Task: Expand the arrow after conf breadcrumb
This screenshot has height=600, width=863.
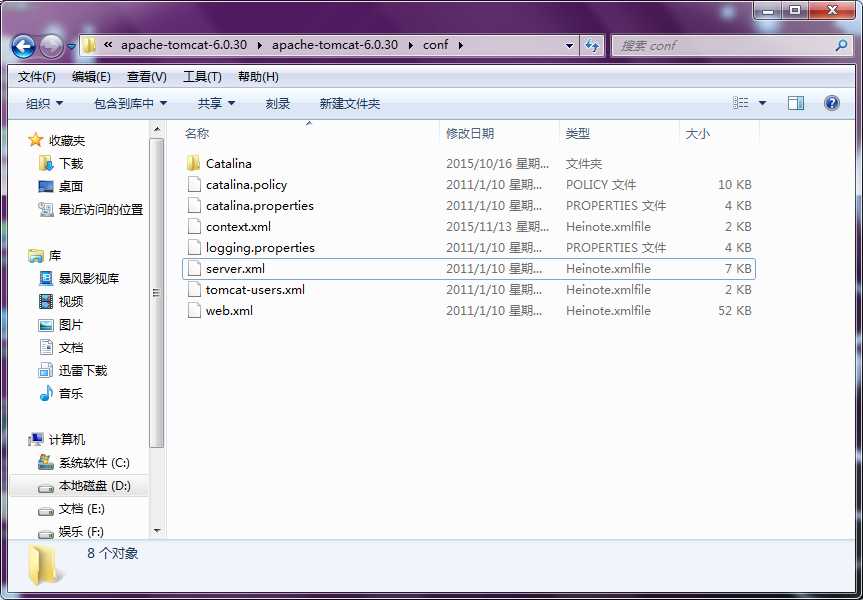Action: [x=460, y=45]
